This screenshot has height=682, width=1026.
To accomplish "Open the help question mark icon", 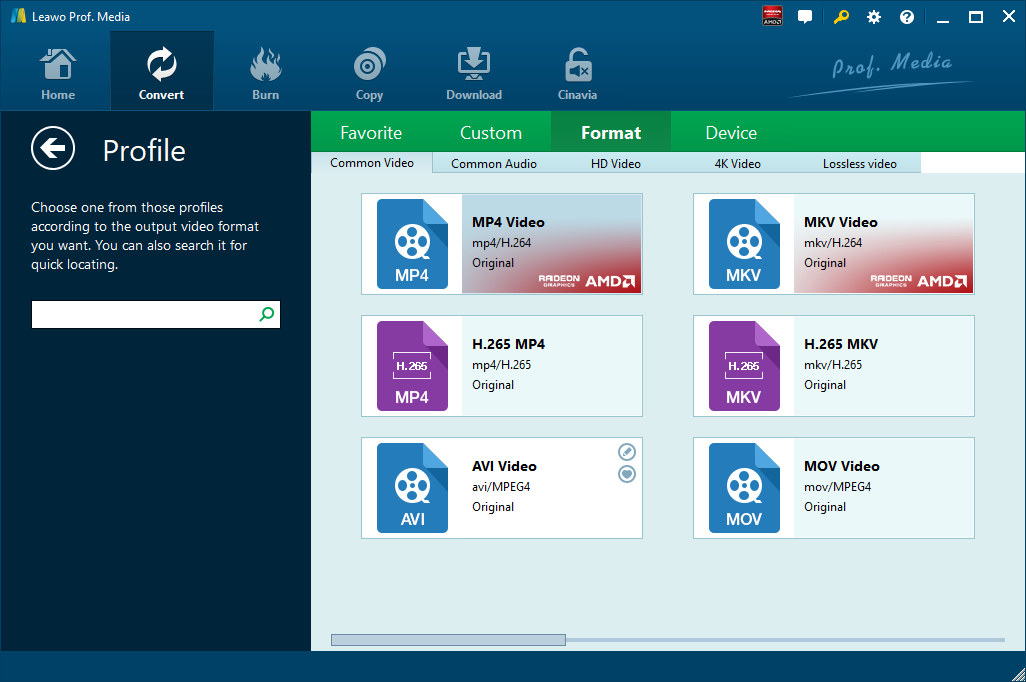I will 907,17.
